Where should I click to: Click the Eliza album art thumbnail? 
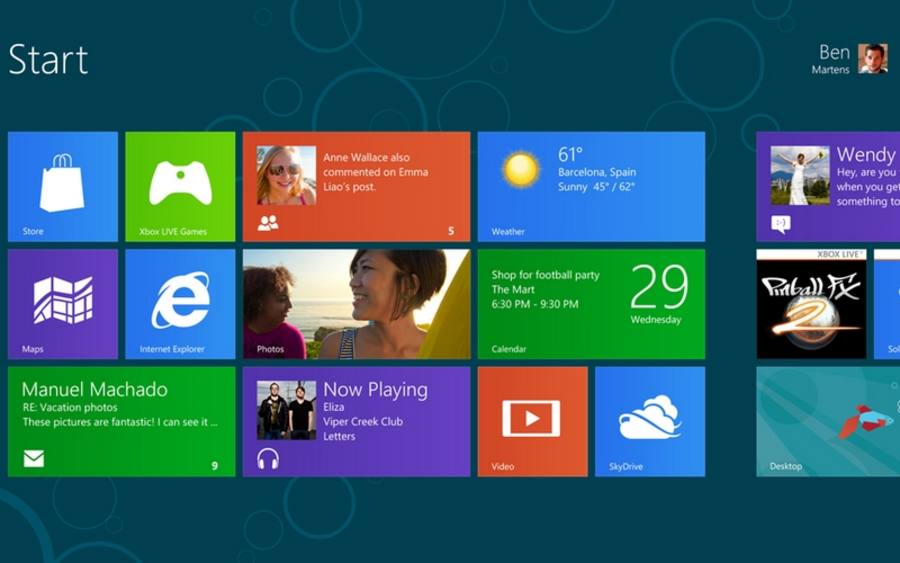286,410
